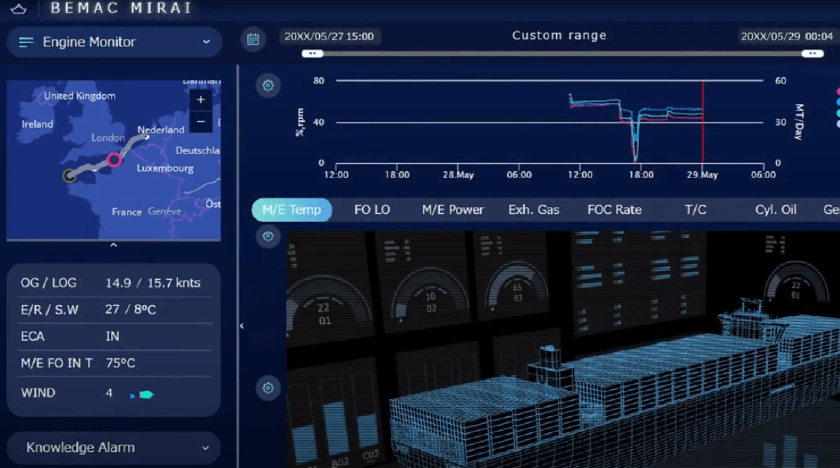This screenshot has width=840, height=468.
Task: Click the gauge reading 10 02
Action: tap(431, 303)
